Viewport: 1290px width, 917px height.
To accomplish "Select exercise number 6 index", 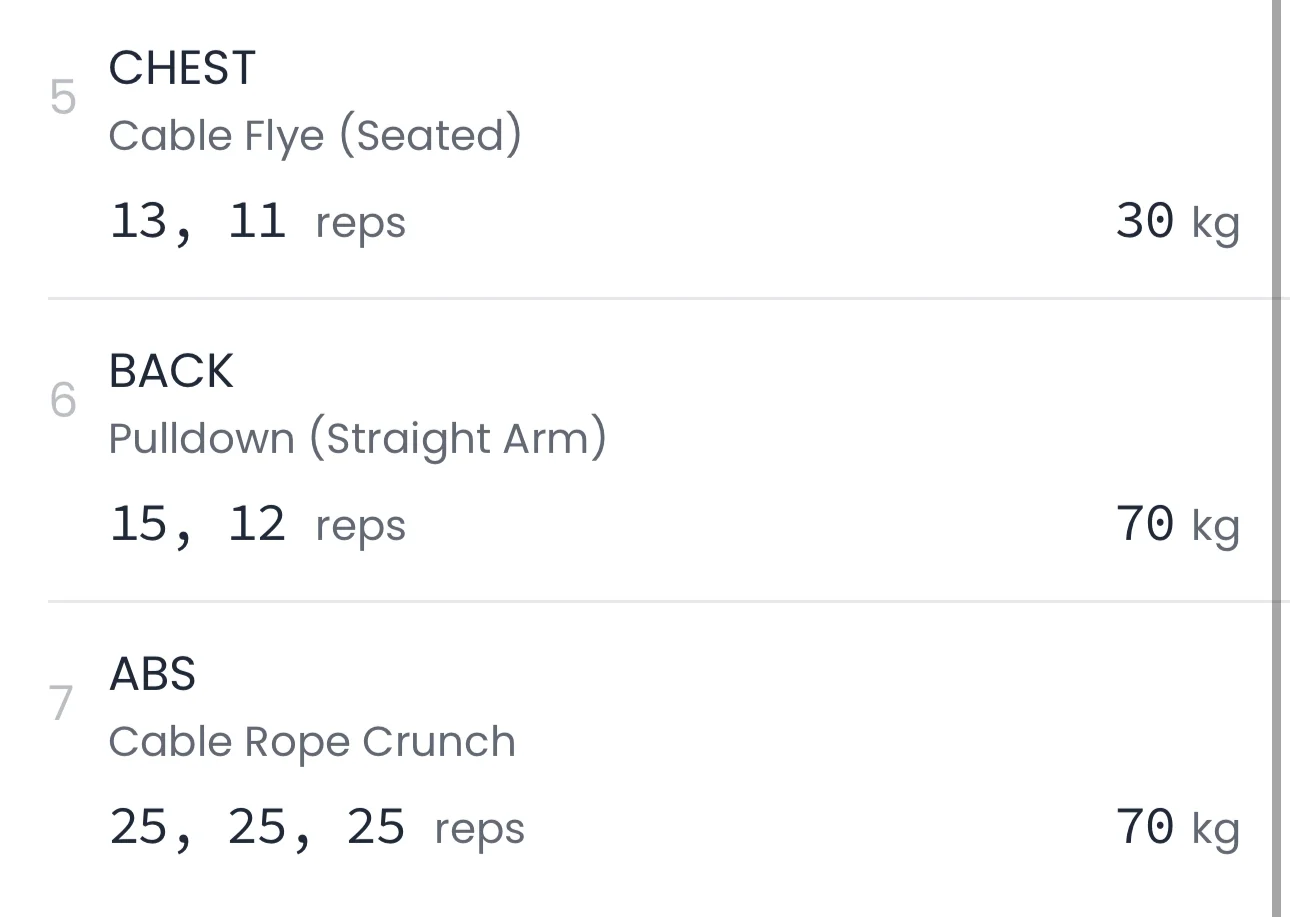I will pos(63,401).
